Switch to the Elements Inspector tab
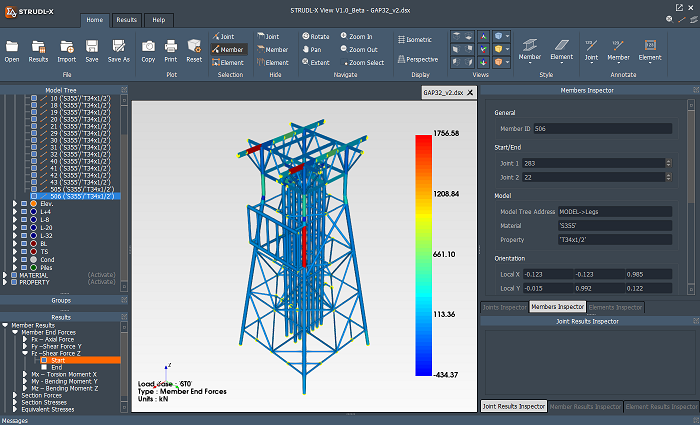700x425 pixels. pyautogui.click(x=615, y=307)
